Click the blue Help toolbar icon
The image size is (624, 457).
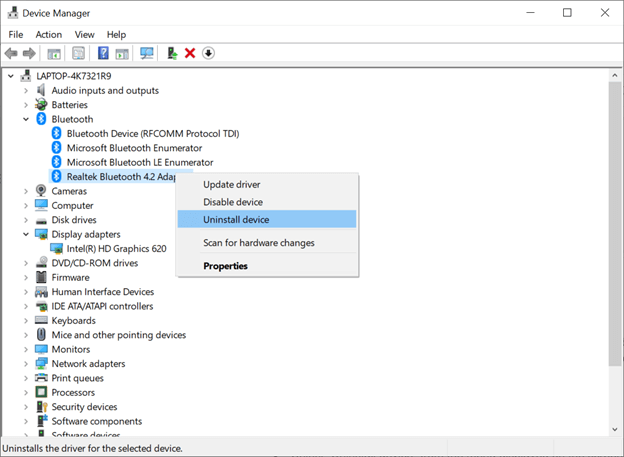(x=103, y=53)
